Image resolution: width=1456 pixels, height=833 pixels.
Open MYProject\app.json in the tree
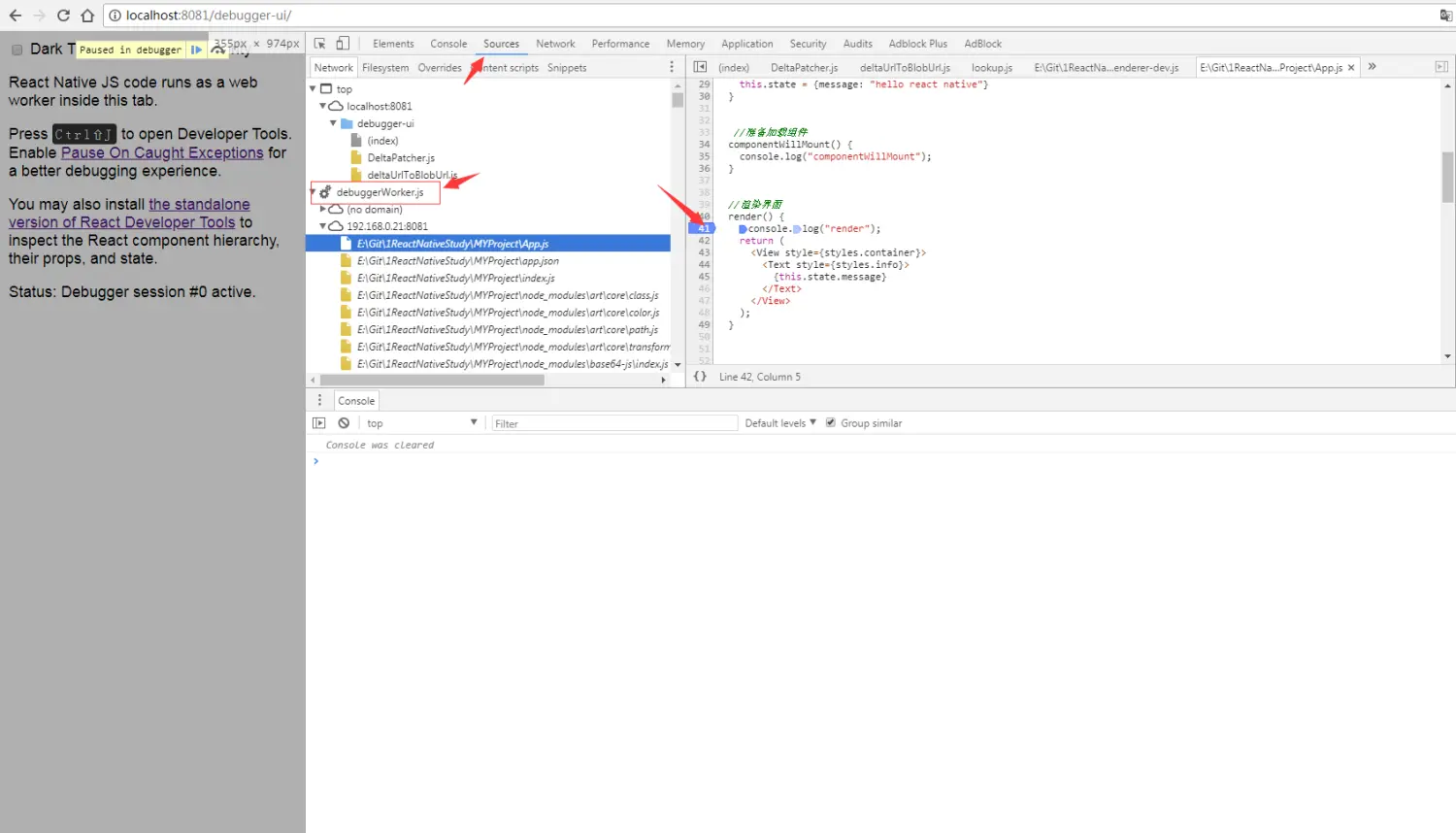point(457,261)
